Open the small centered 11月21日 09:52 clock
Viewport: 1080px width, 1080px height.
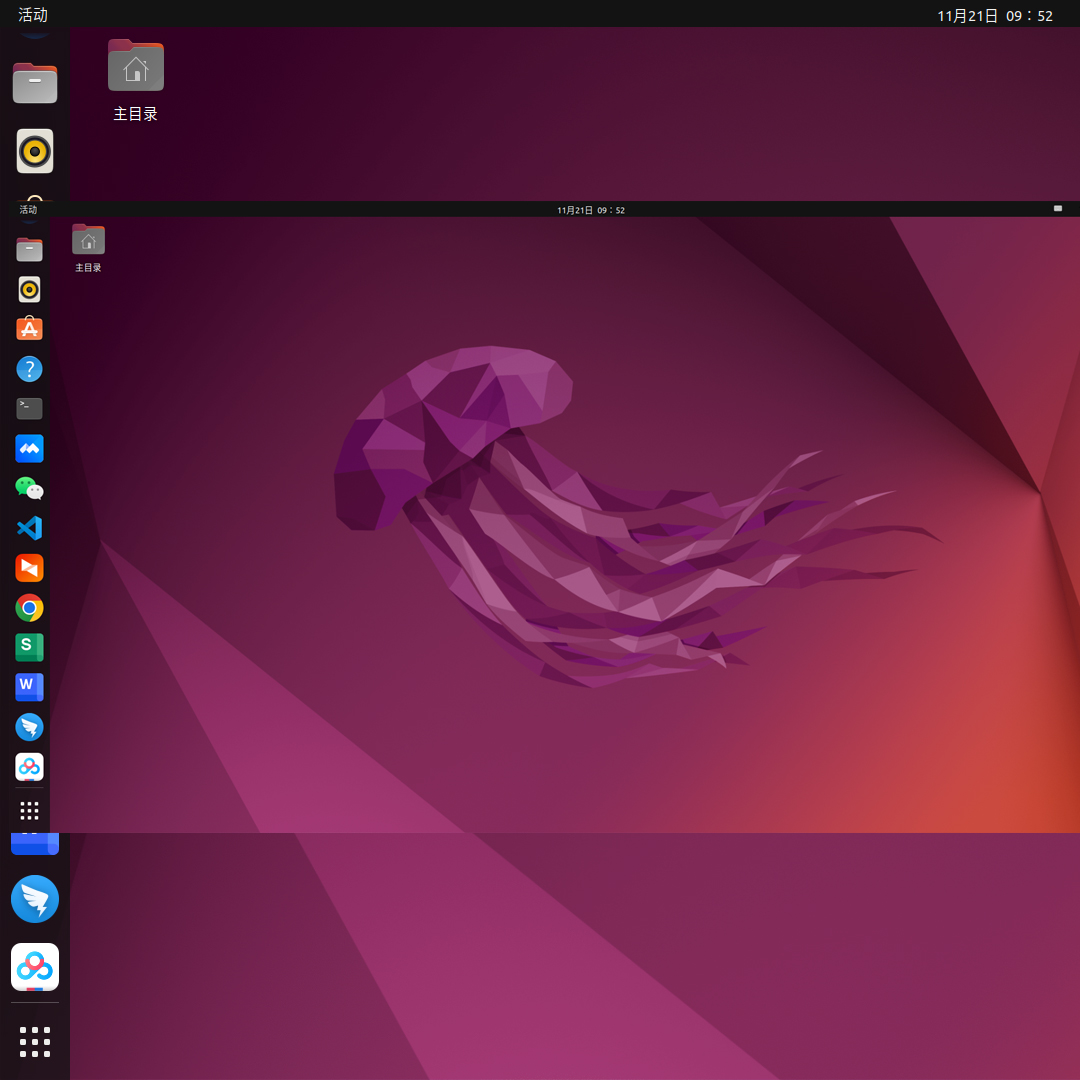point(591,210)
